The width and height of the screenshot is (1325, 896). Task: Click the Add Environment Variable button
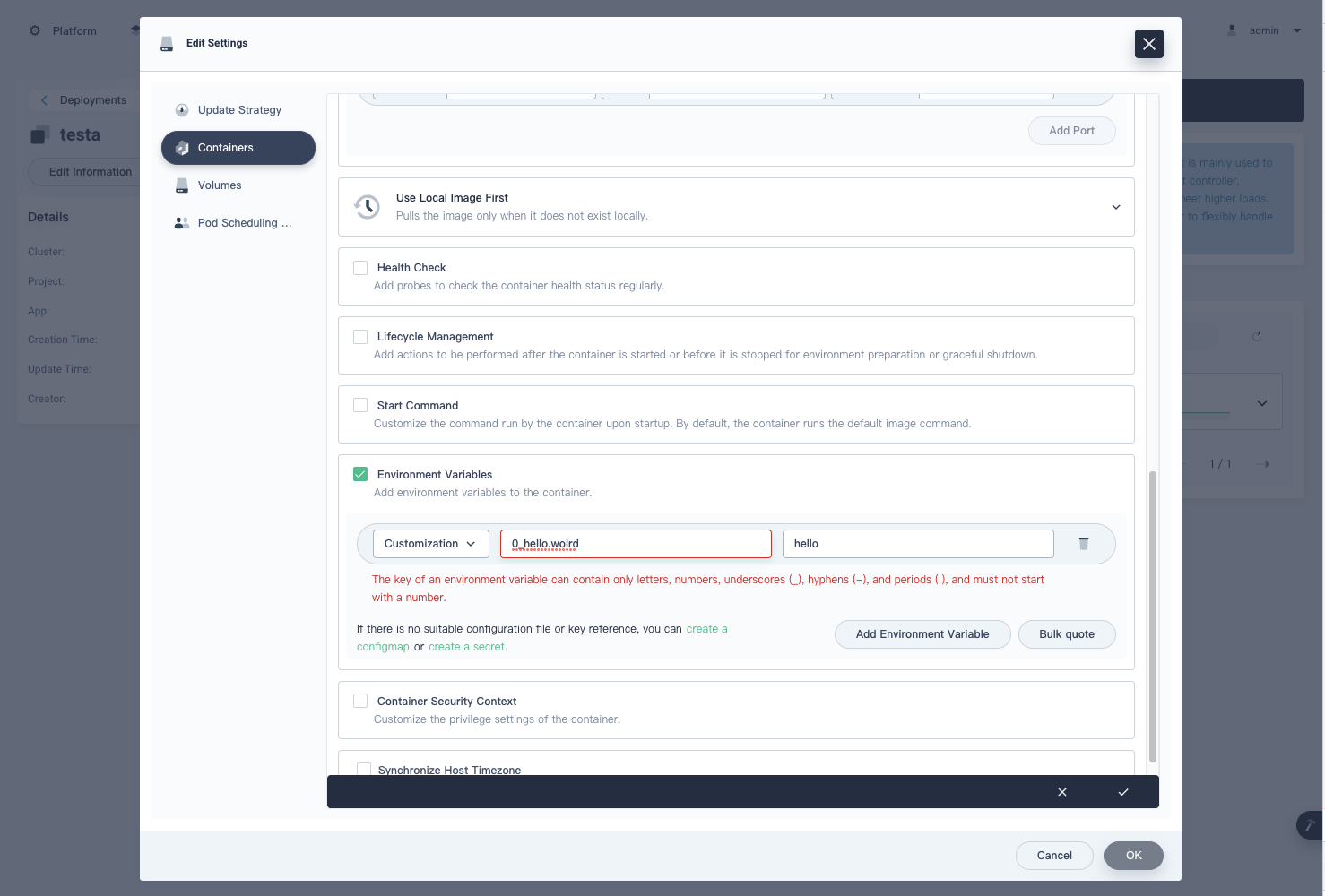tap(922, 633)
